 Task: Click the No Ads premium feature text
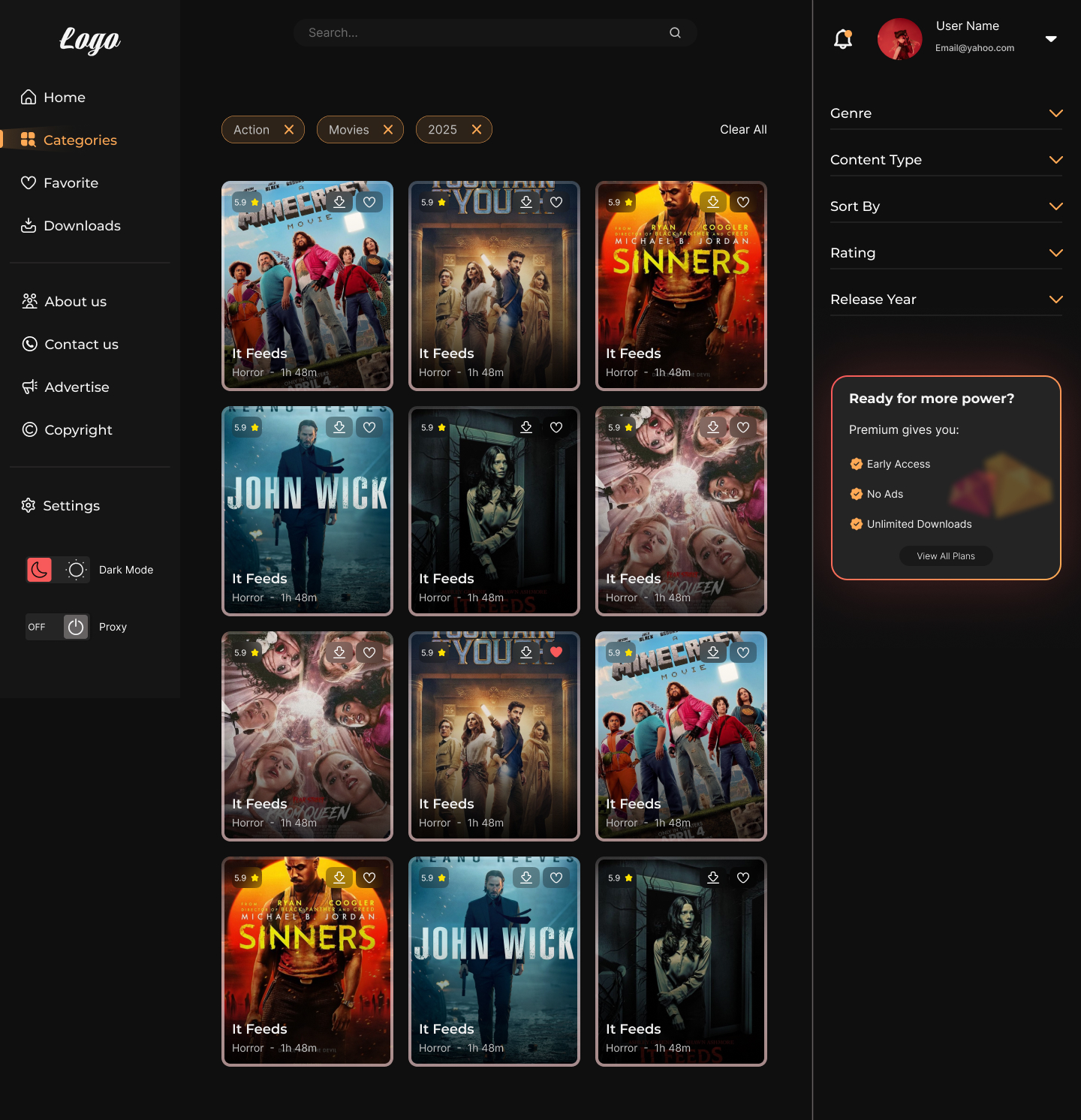(x=885, y=494)
